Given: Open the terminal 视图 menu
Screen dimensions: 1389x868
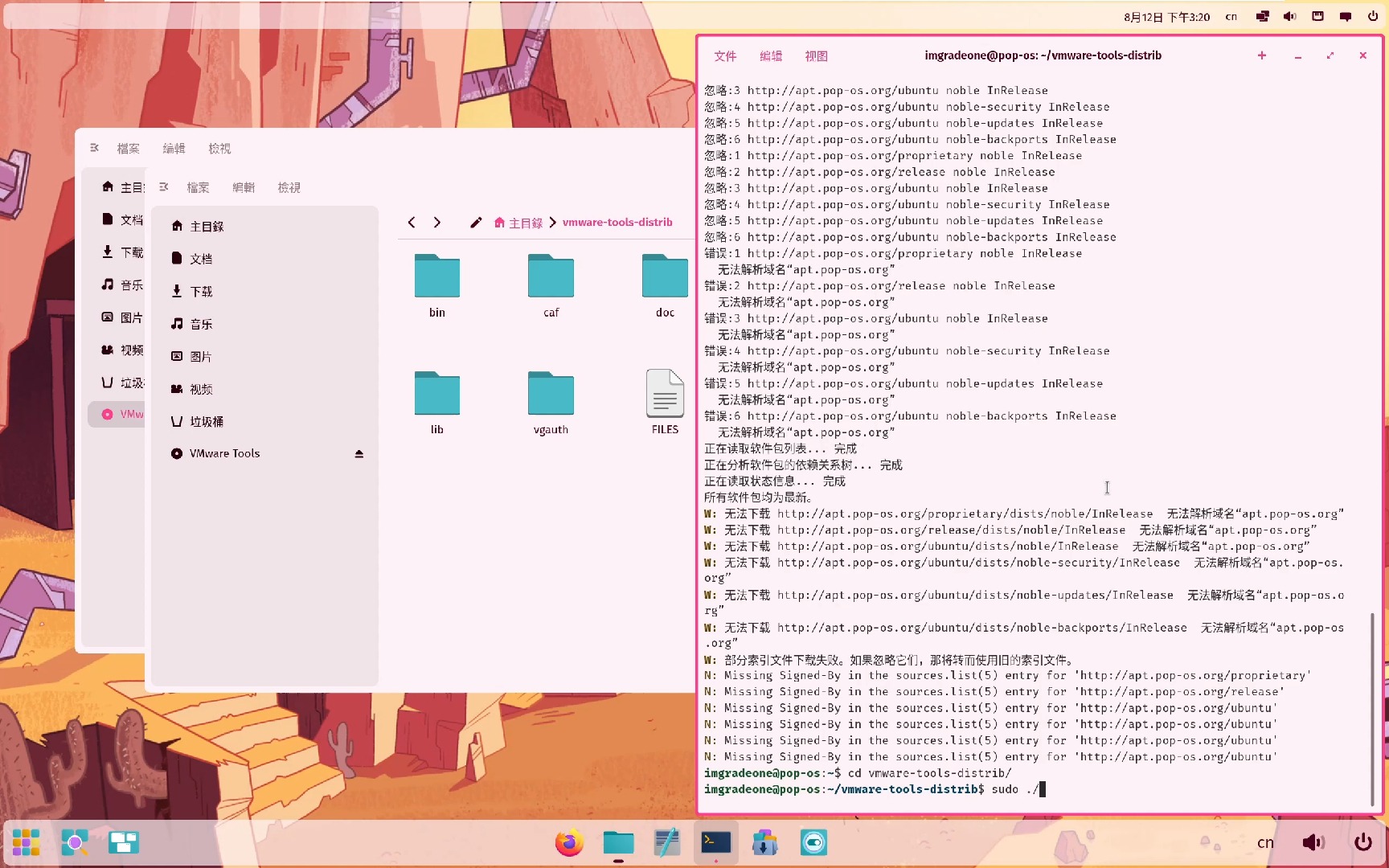Looking at the screenshot, I should point(817,56).
